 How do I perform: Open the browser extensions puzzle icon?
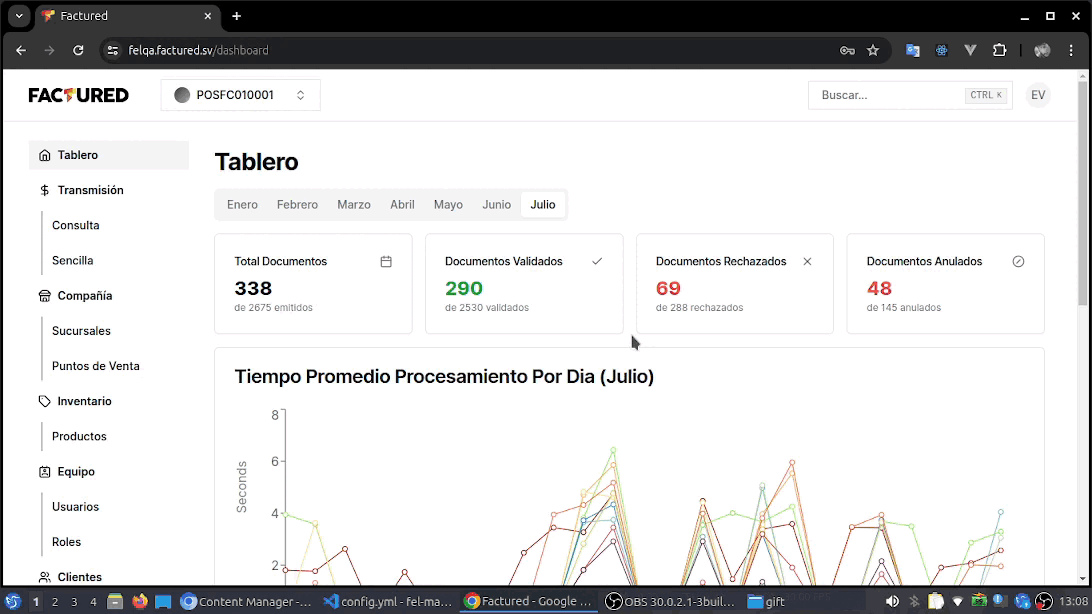999,50
